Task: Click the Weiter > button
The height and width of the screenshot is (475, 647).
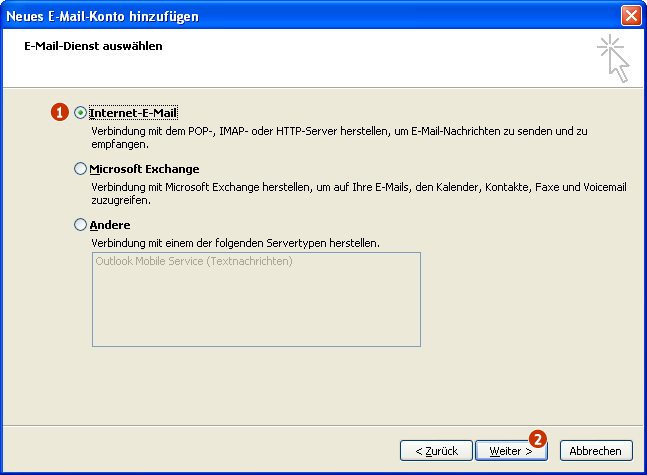Action: coord(511,451)
